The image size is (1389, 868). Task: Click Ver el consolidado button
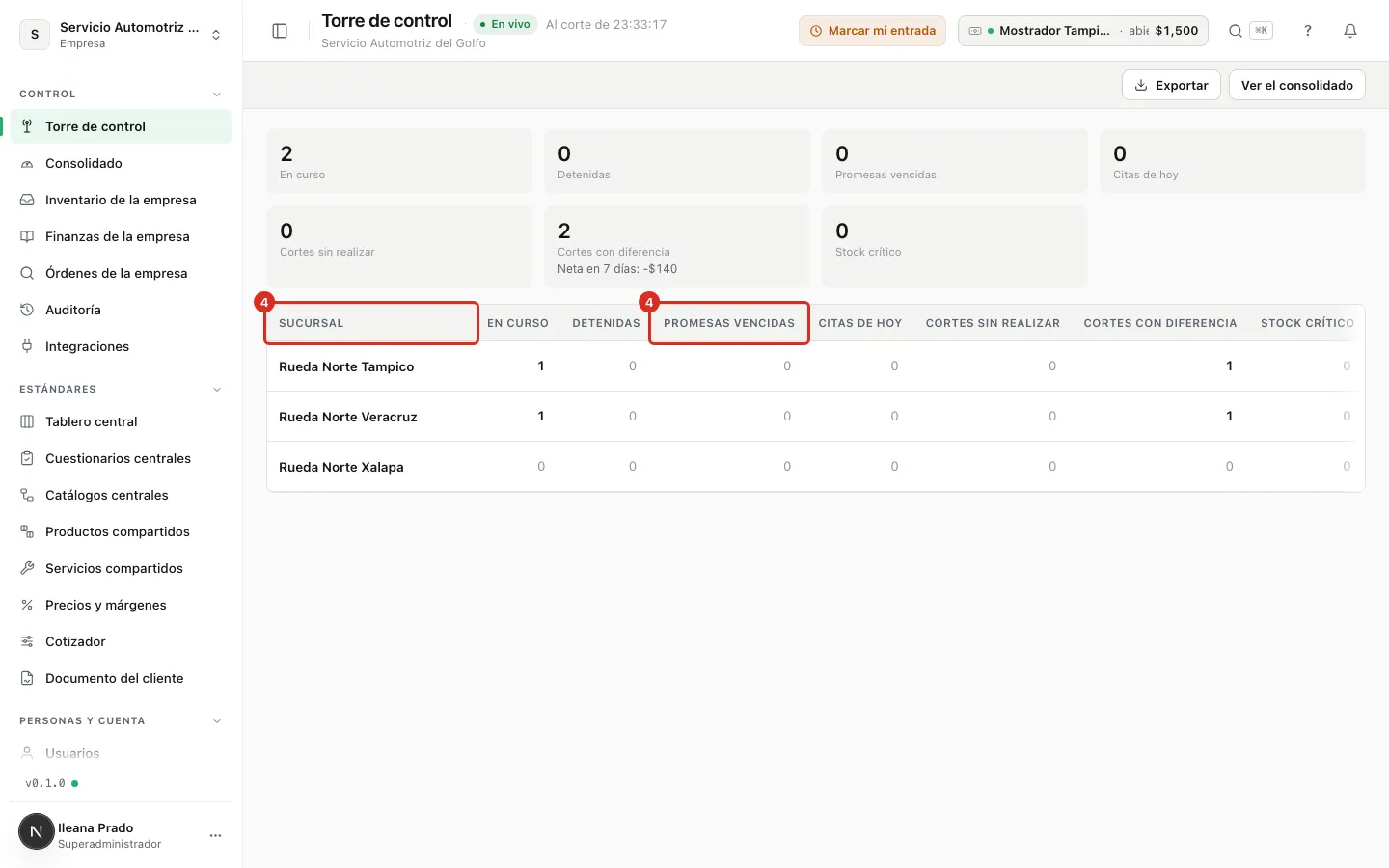(1296, 85)
